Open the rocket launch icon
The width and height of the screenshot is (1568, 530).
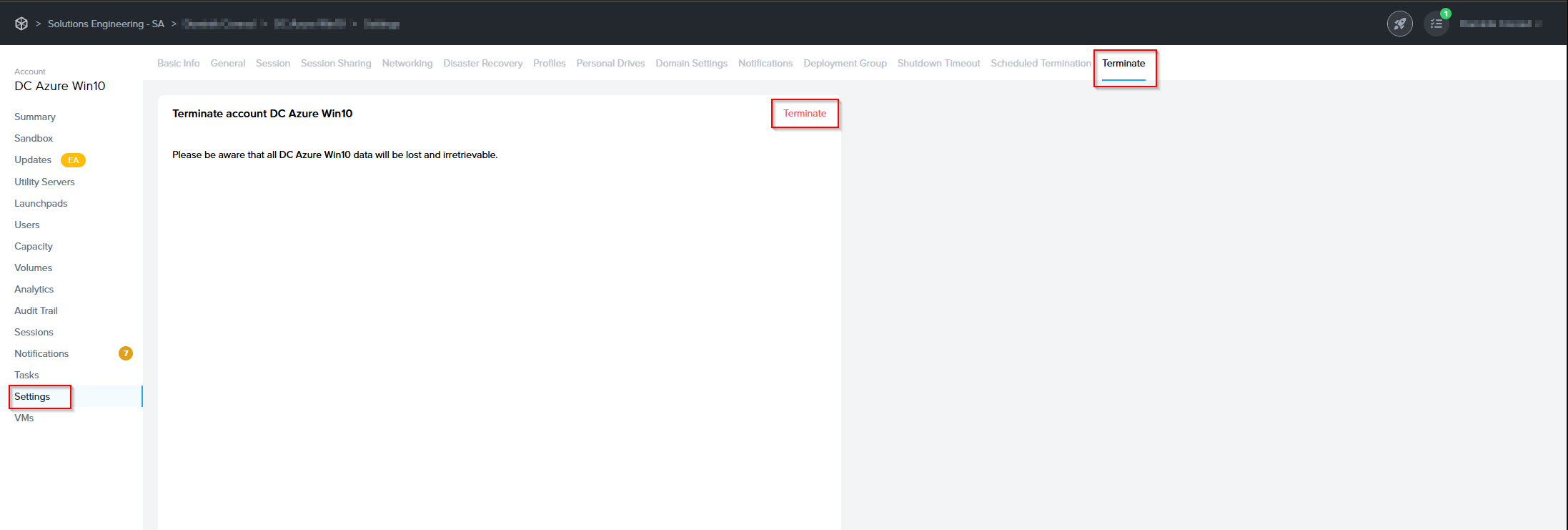tap(1399, 24)
